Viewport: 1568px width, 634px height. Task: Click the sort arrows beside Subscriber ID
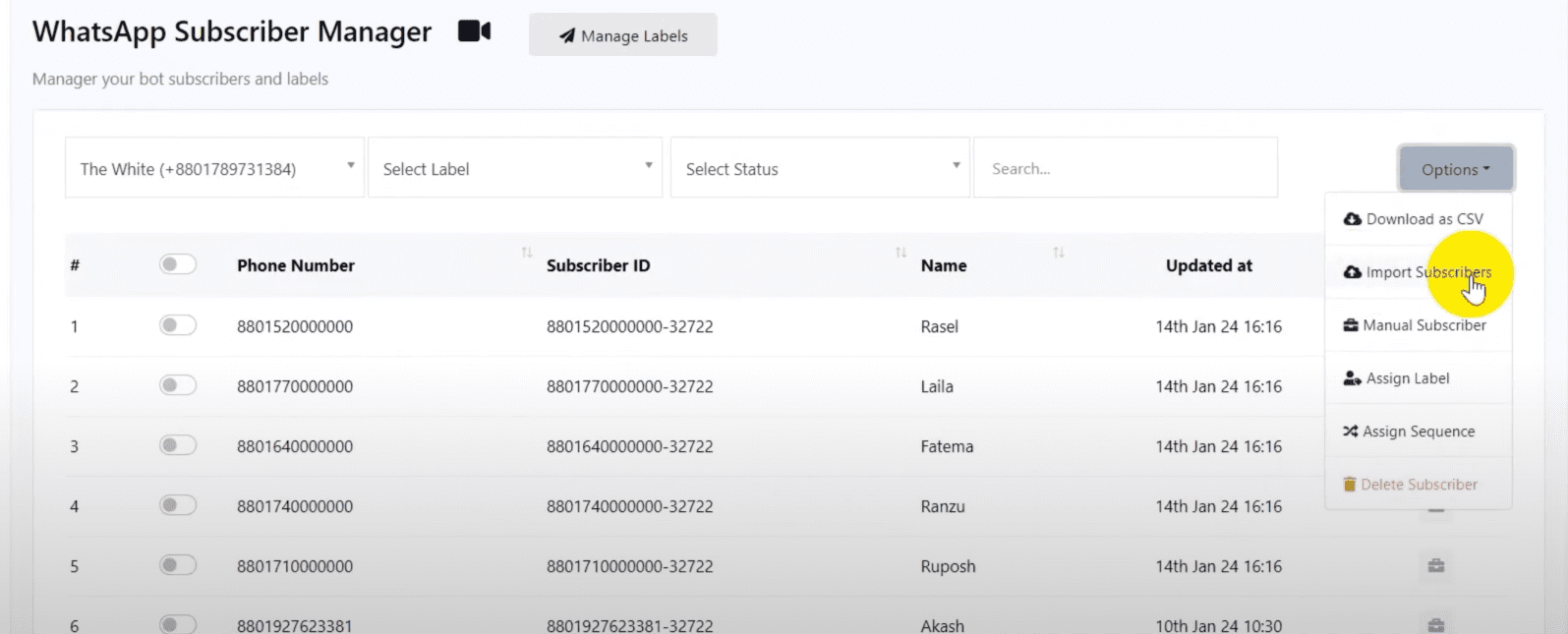click(900, 254)
